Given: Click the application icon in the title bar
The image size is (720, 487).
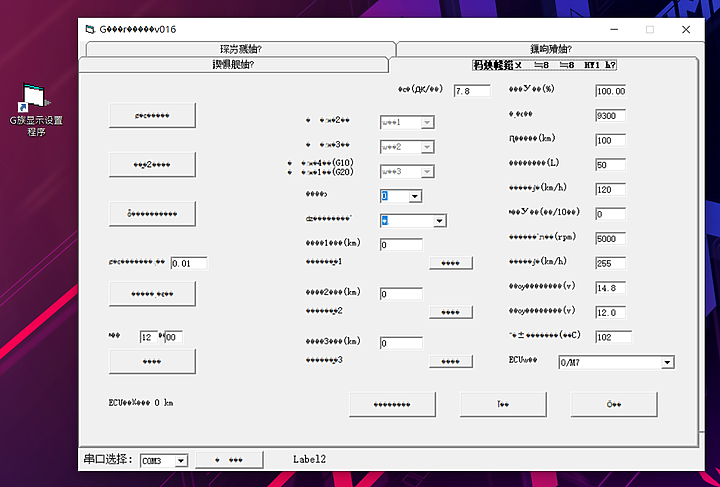Looking at the screenshot, I should 90,29.
